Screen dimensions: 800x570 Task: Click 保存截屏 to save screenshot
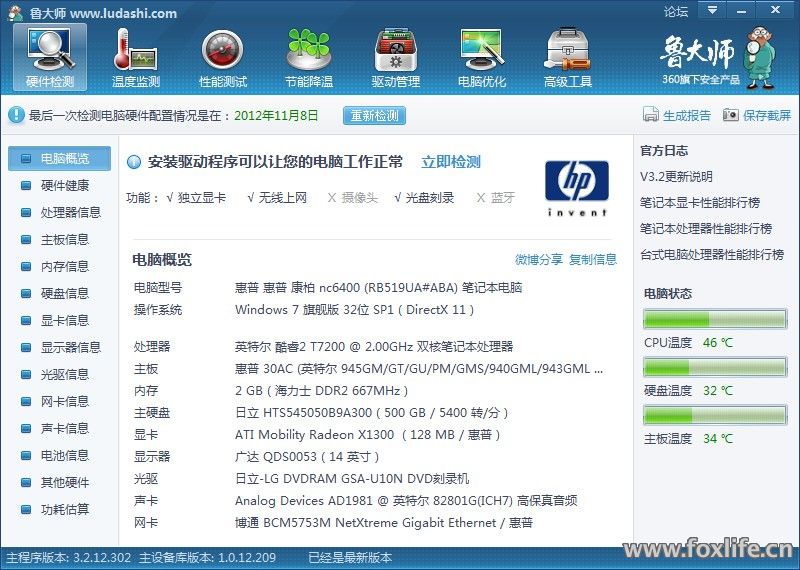[757, 115]
